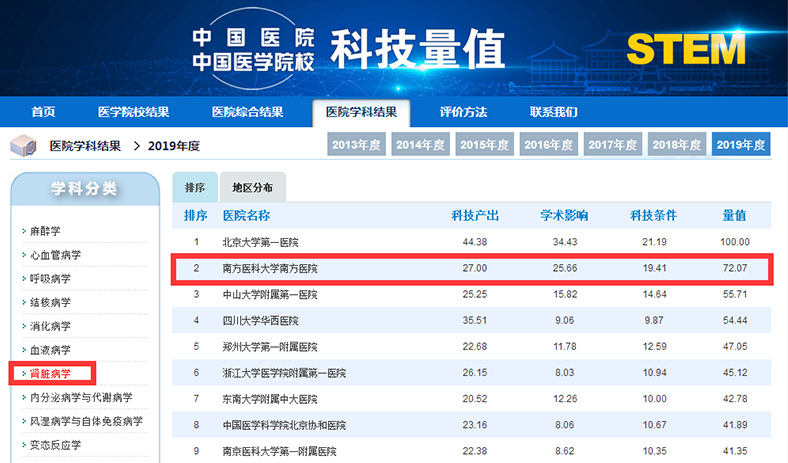This screenshot has height=463, width=788.
Task: Open the 联系我们 menu item
Action: 554,112
